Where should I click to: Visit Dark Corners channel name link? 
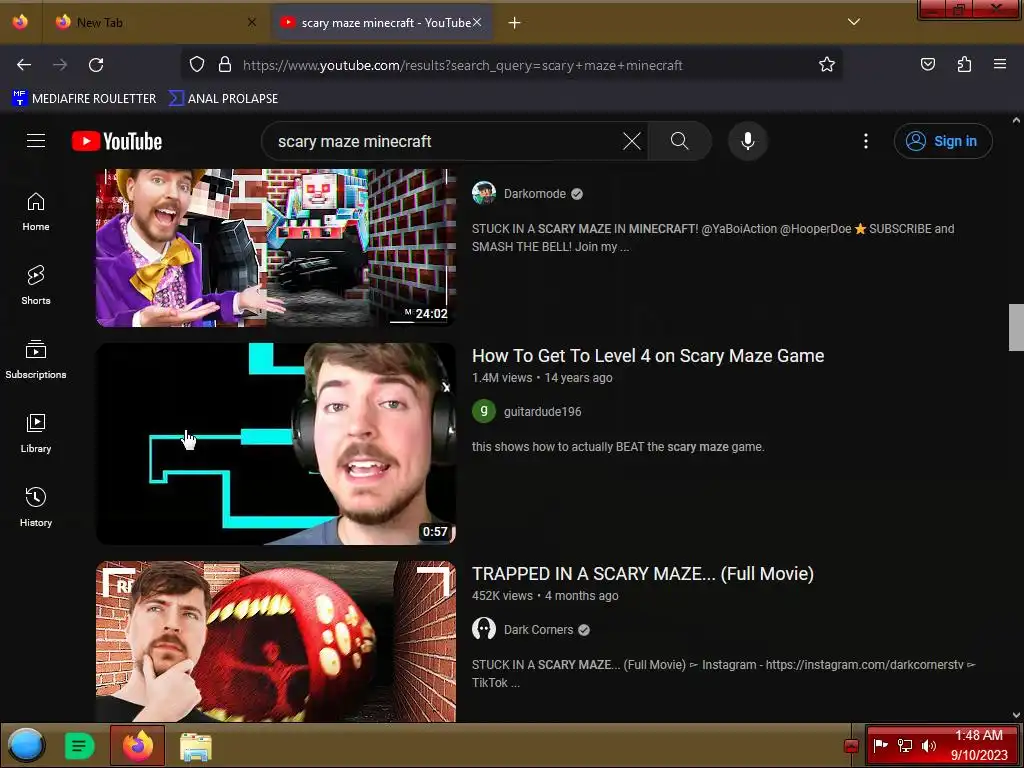pyautogui.click(x=538, y=630)
